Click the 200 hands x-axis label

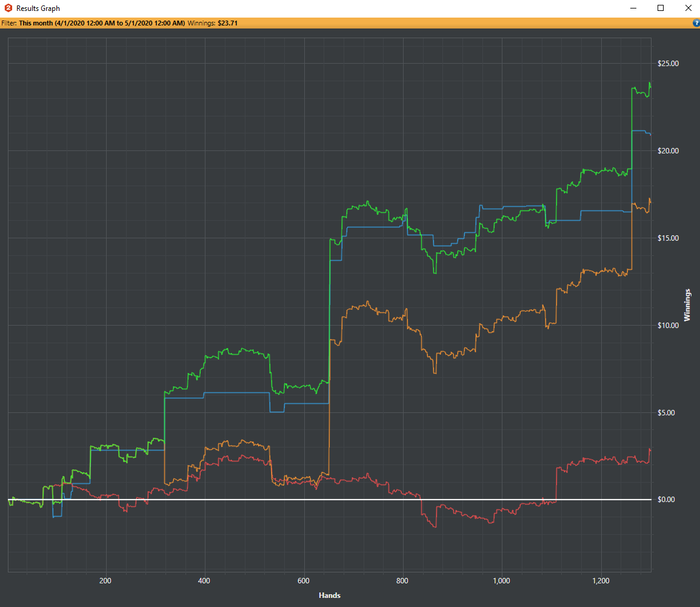pos(105,581)
